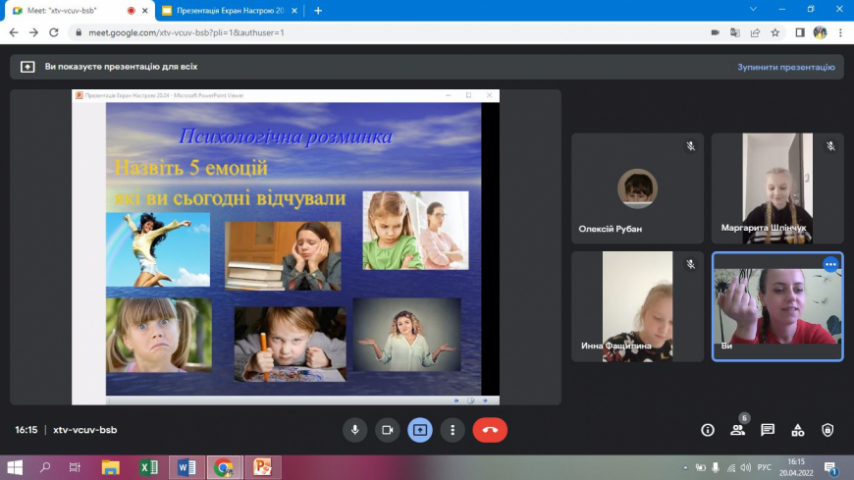The height and width of the screenshot is (480, 854).
Task: Open the activities panel
Action: [798, 430]
